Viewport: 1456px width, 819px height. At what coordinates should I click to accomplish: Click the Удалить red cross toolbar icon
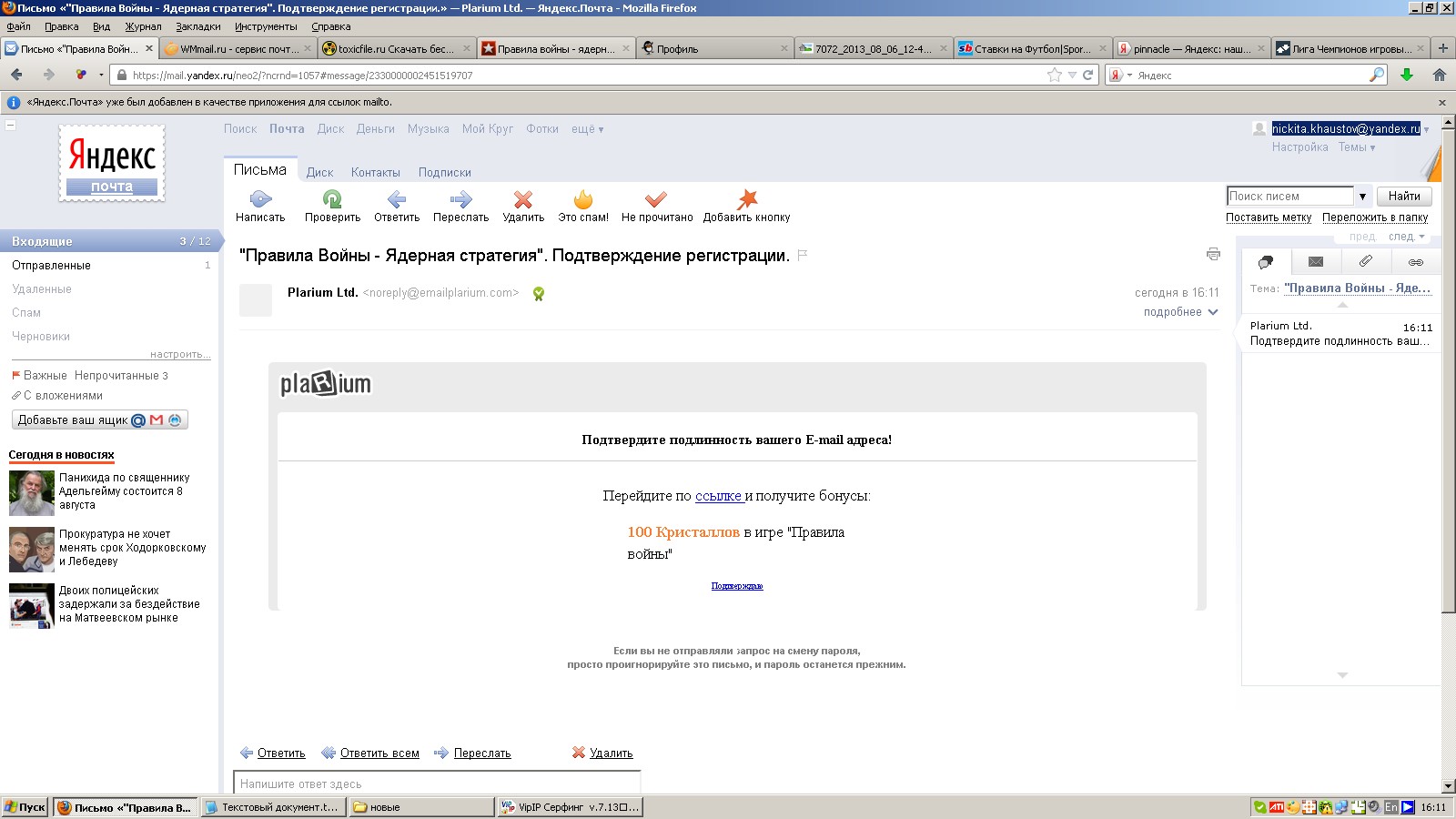tap(523, 198)
